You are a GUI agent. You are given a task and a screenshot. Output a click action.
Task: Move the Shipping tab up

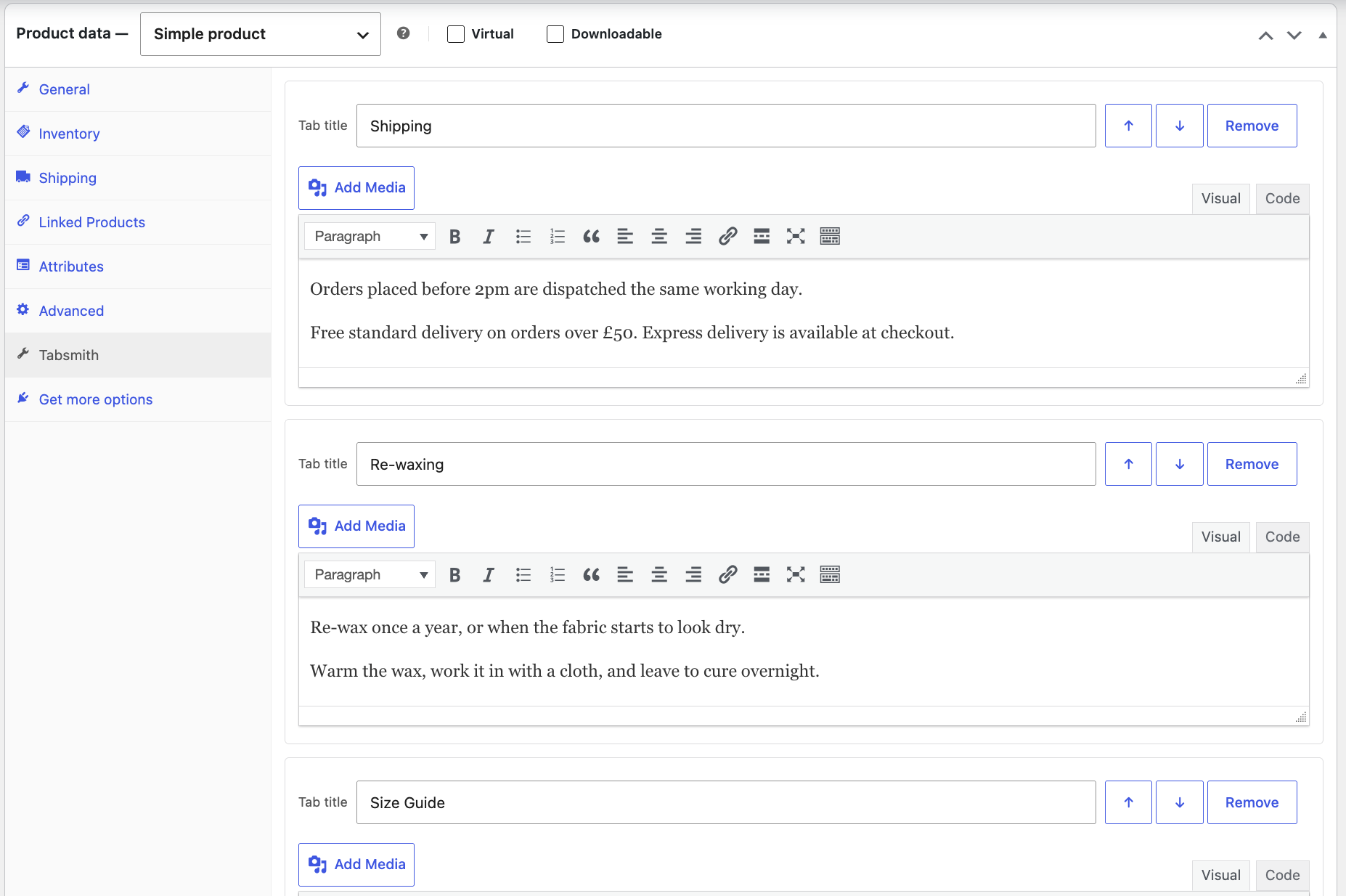1128,126
